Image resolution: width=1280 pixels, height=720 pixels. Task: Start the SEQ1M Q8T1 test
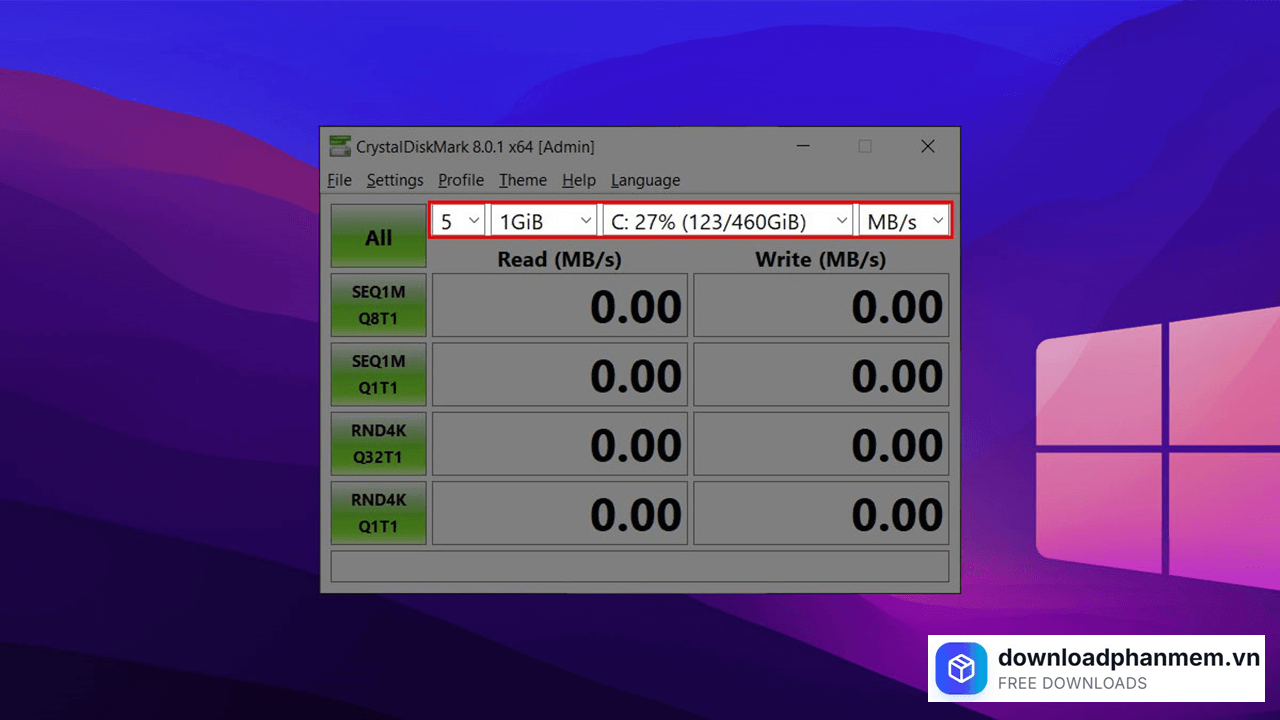tap(379, 305)
